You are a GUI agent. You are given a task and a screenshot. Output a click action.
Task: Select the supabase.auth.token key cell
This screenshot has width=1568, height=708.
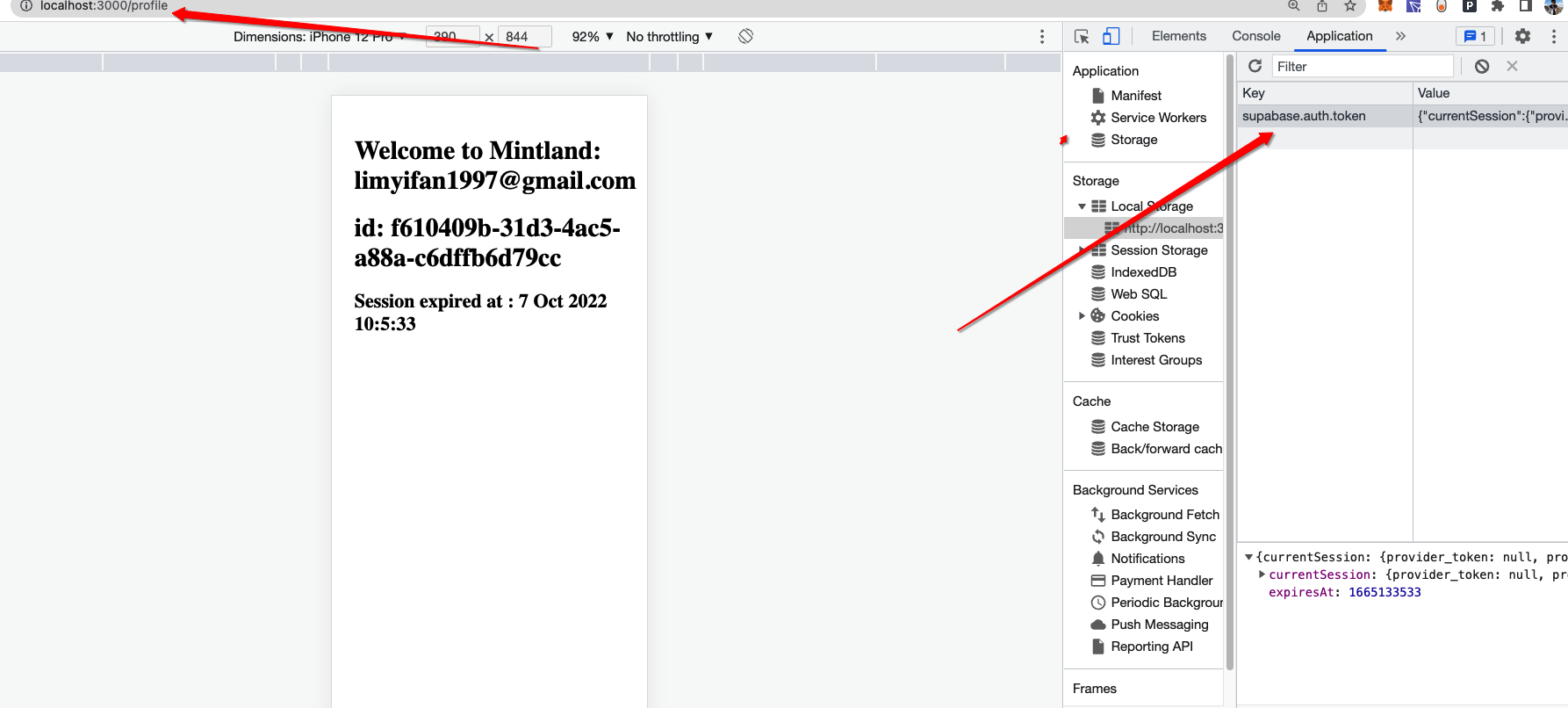[1325, 116]
